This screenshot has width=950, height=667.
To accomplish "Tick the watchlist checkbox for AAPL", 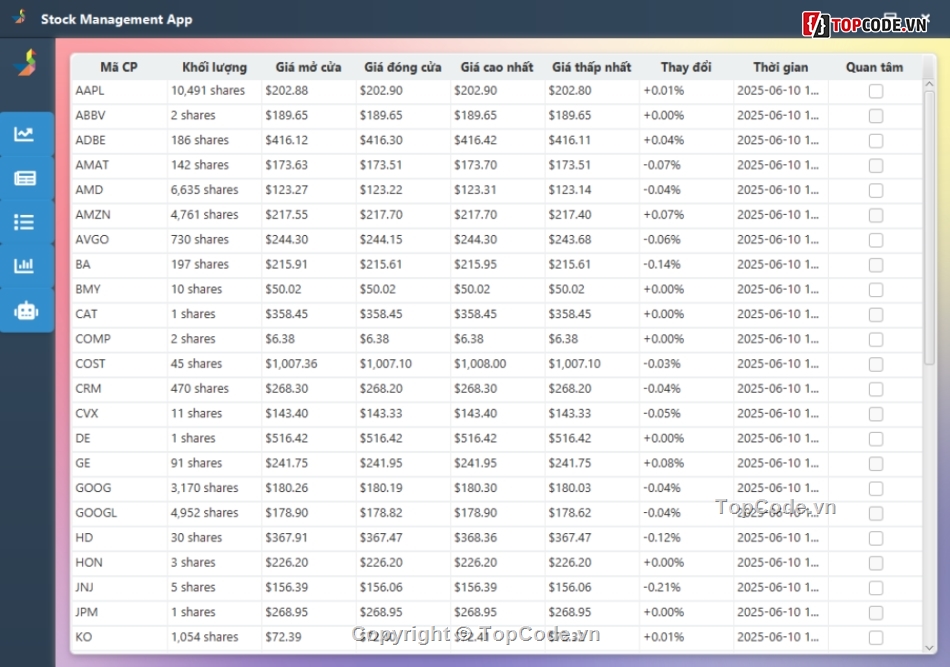I will [875, 91].
